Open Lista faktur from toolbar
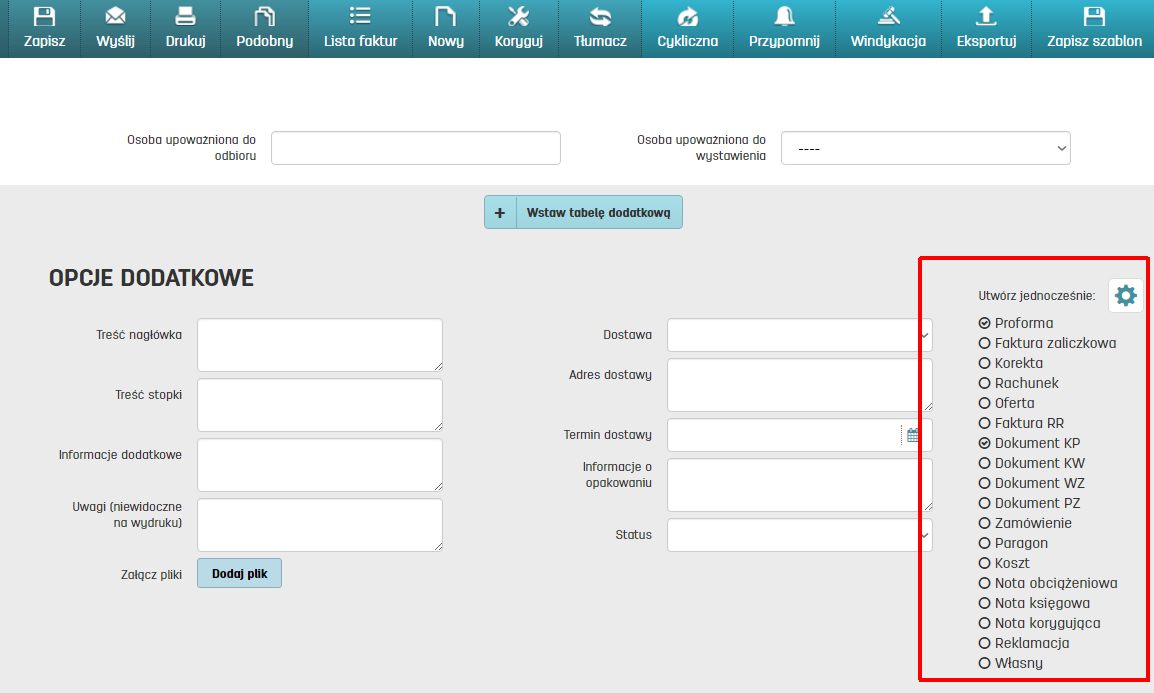The image size is (1154, 693). pos(360,28)
